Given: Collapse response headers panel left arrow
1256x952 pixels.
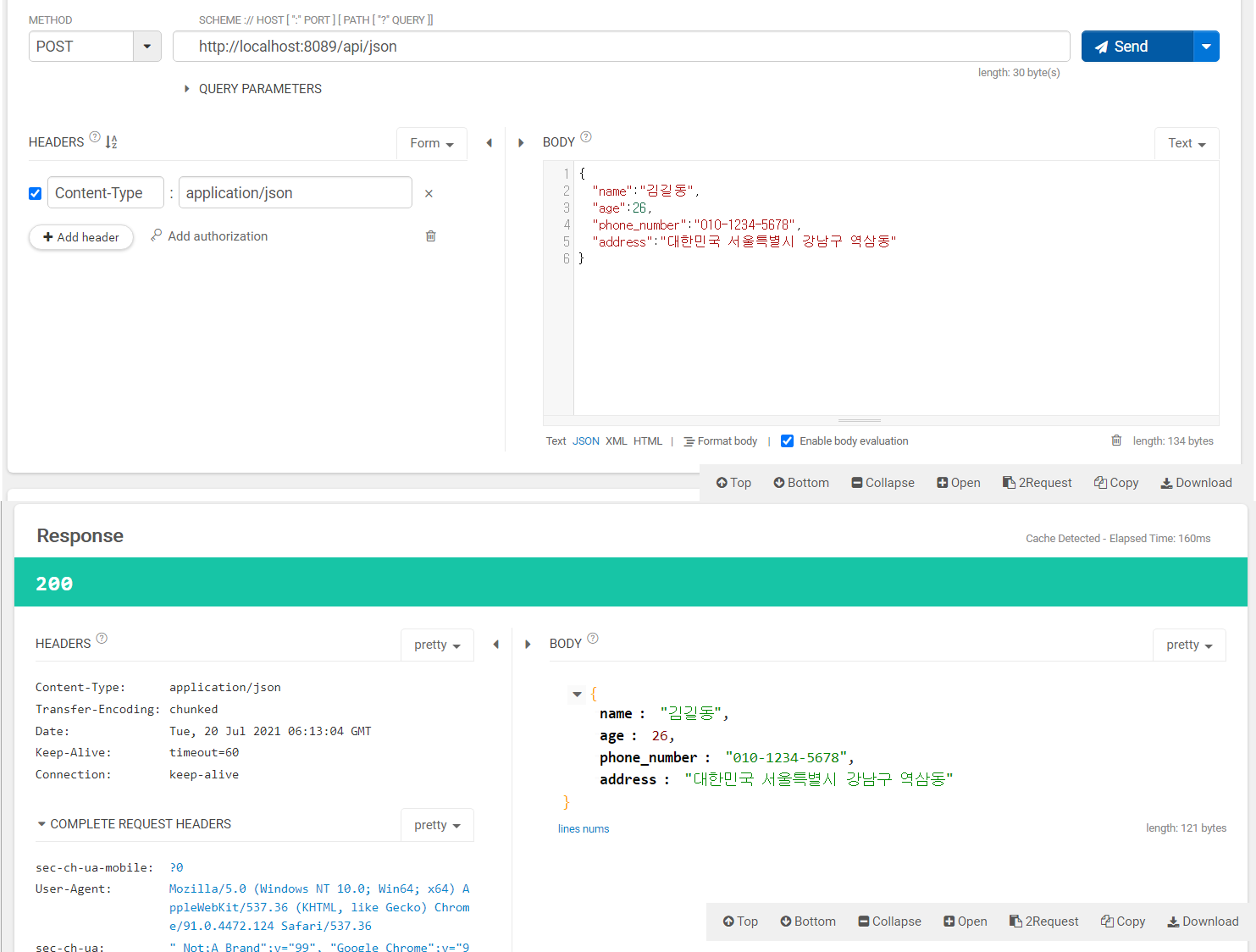Looking at the screenshot, I should pyautogui.click(x=496, y=644).
